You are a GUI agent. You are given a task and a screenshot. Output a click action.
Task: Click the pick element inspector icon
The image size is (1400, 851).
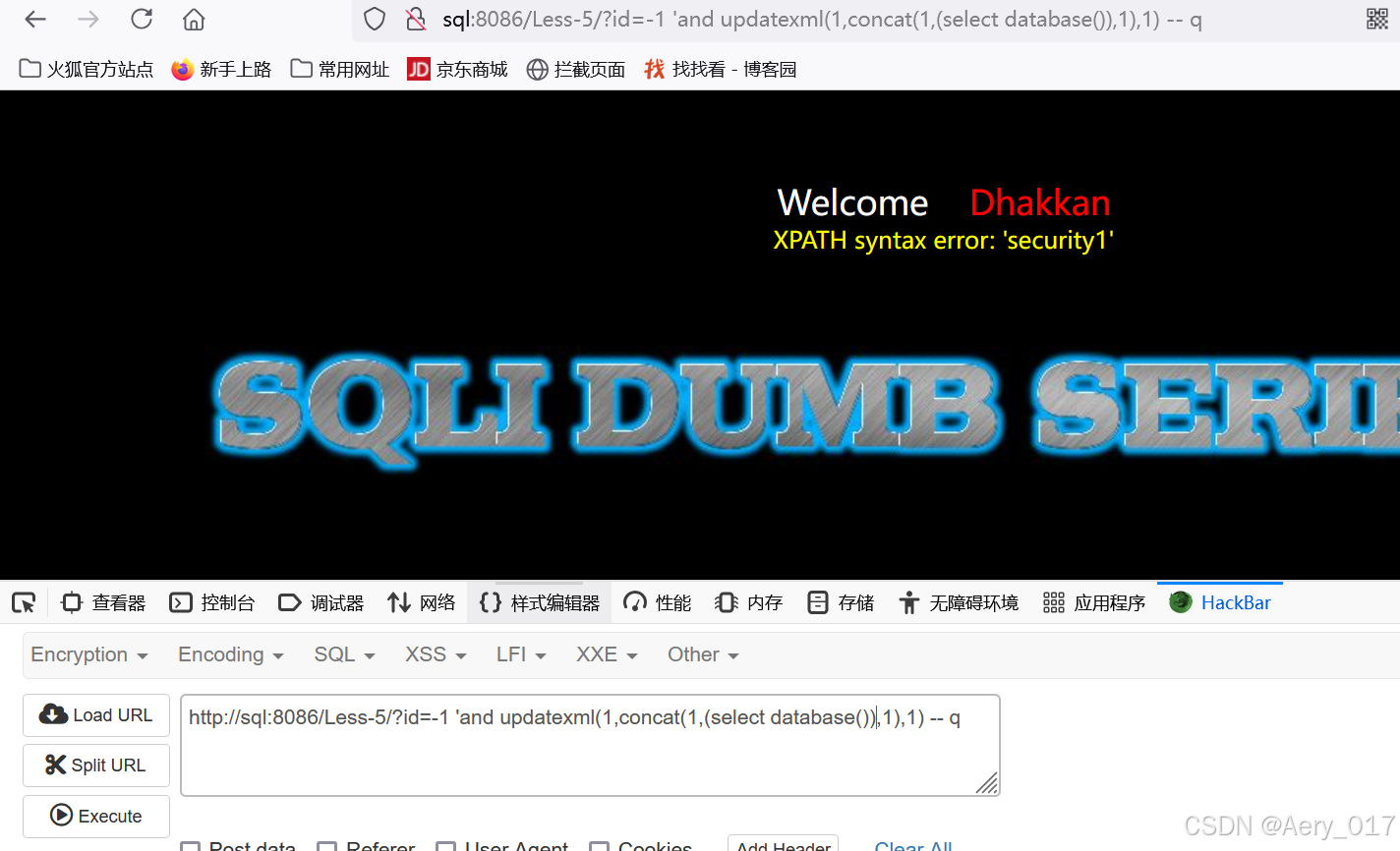pos(24,602)
